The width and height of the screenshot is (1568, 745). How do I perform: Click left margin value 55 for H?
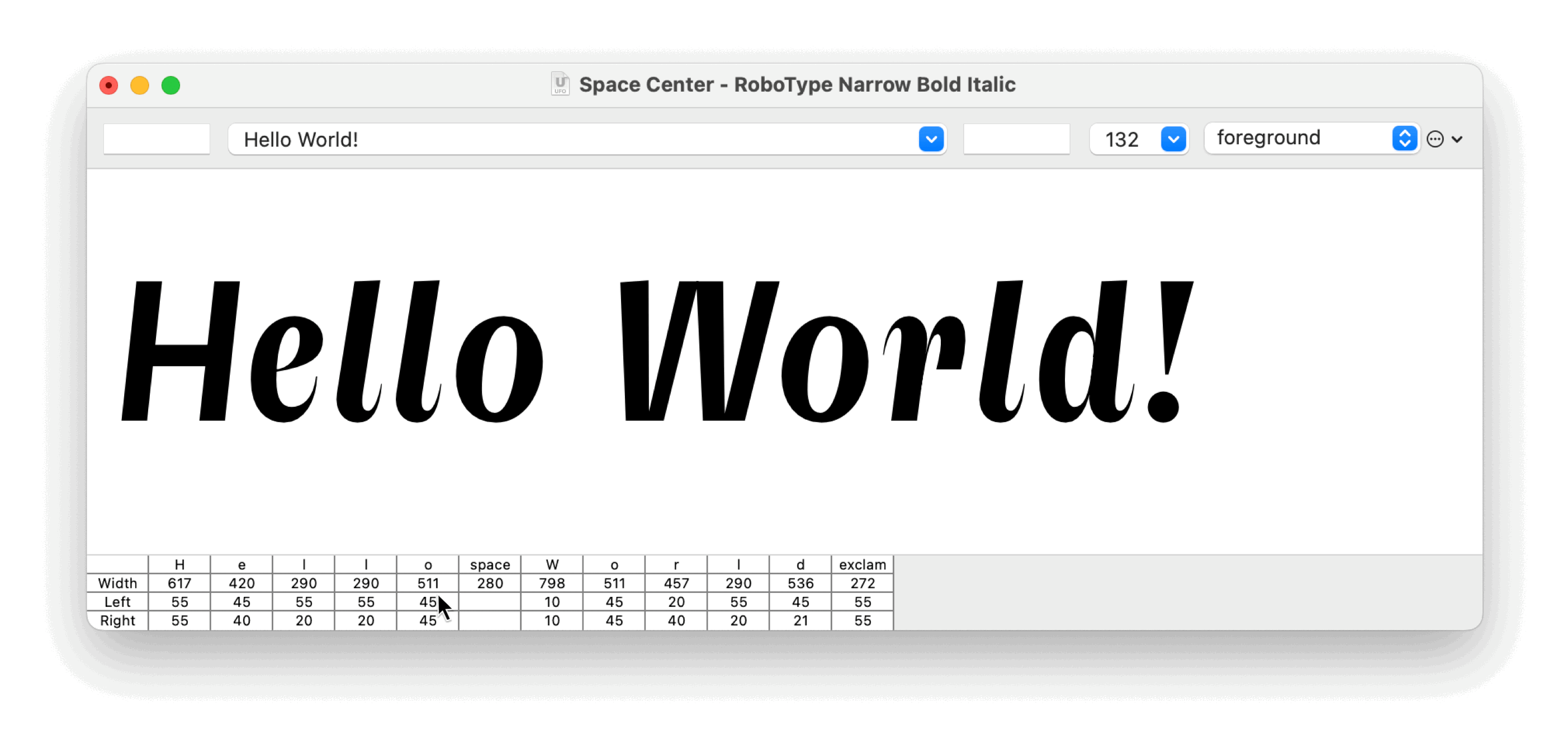click(x=179, y=602)
